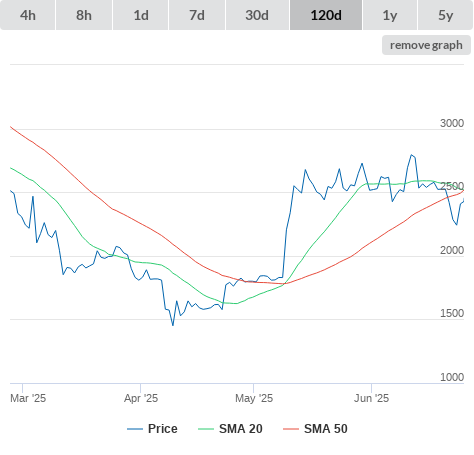Image resolution: width=474 pixels, height=455 pixels.
Task: Click the active 120d range tab
Action: coord(326,15)
